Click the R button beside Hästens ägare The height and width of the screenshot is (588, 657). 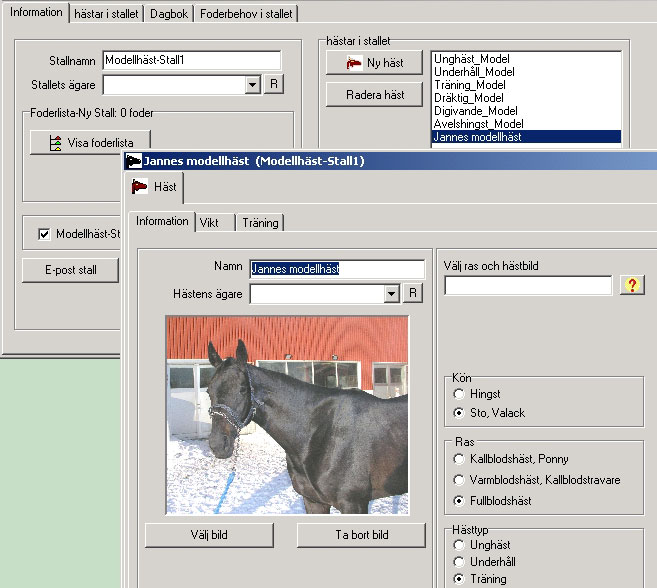point(413,293)
